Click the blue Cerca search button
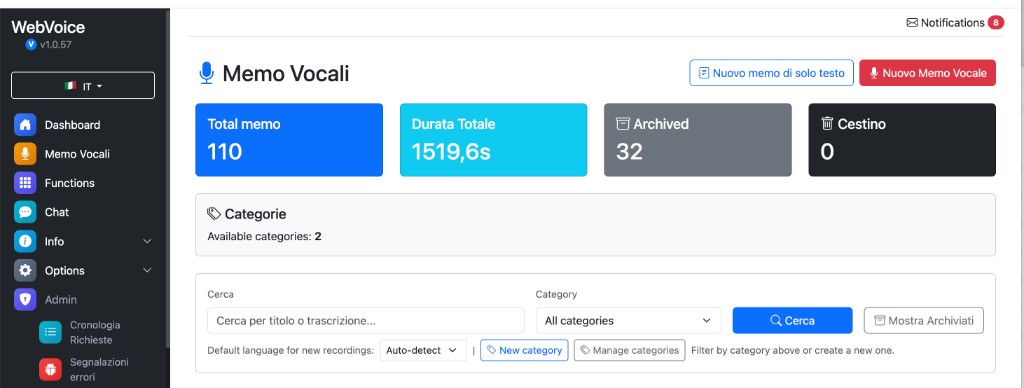The image size is (1024, 388). point(792,321)
